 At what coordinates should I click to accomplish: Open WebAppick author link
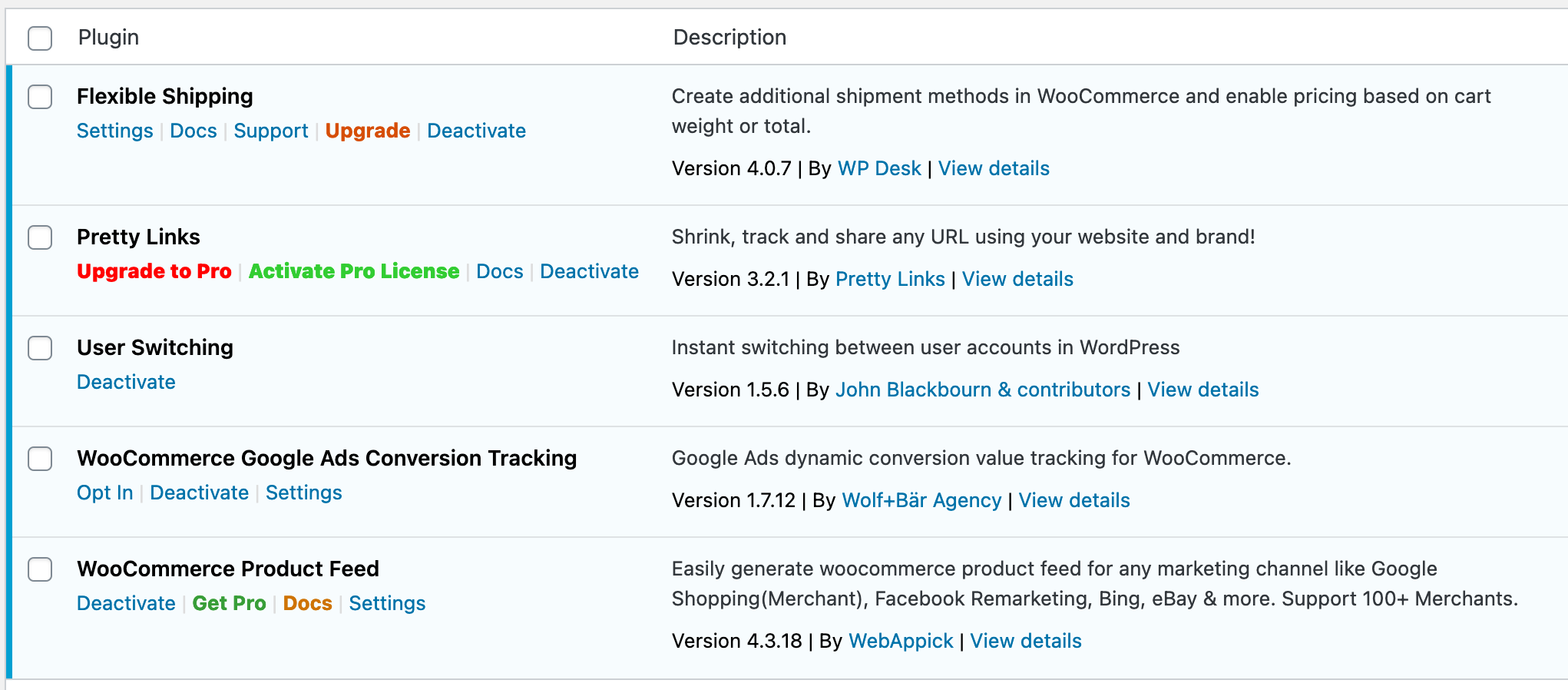(901, 641)
